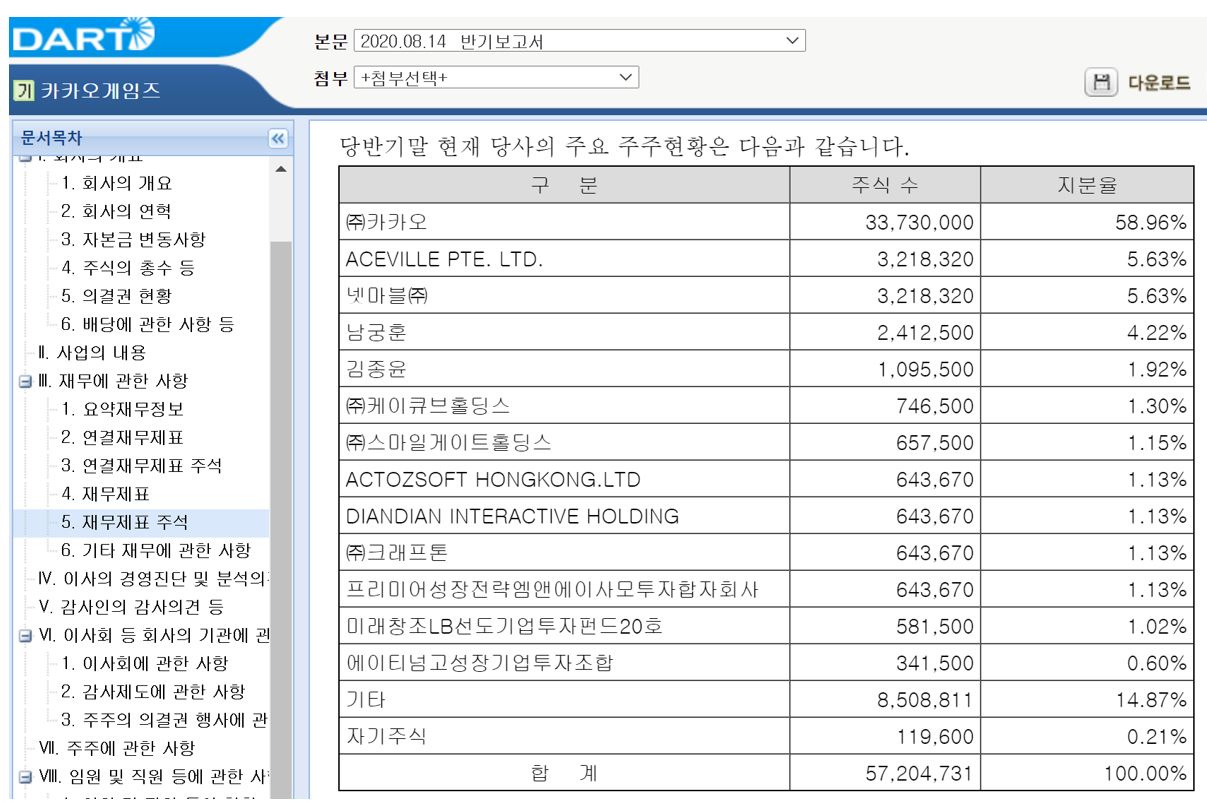Click the 14.87% ownership value
The image size is (1207, 803).
point(1150,702)
